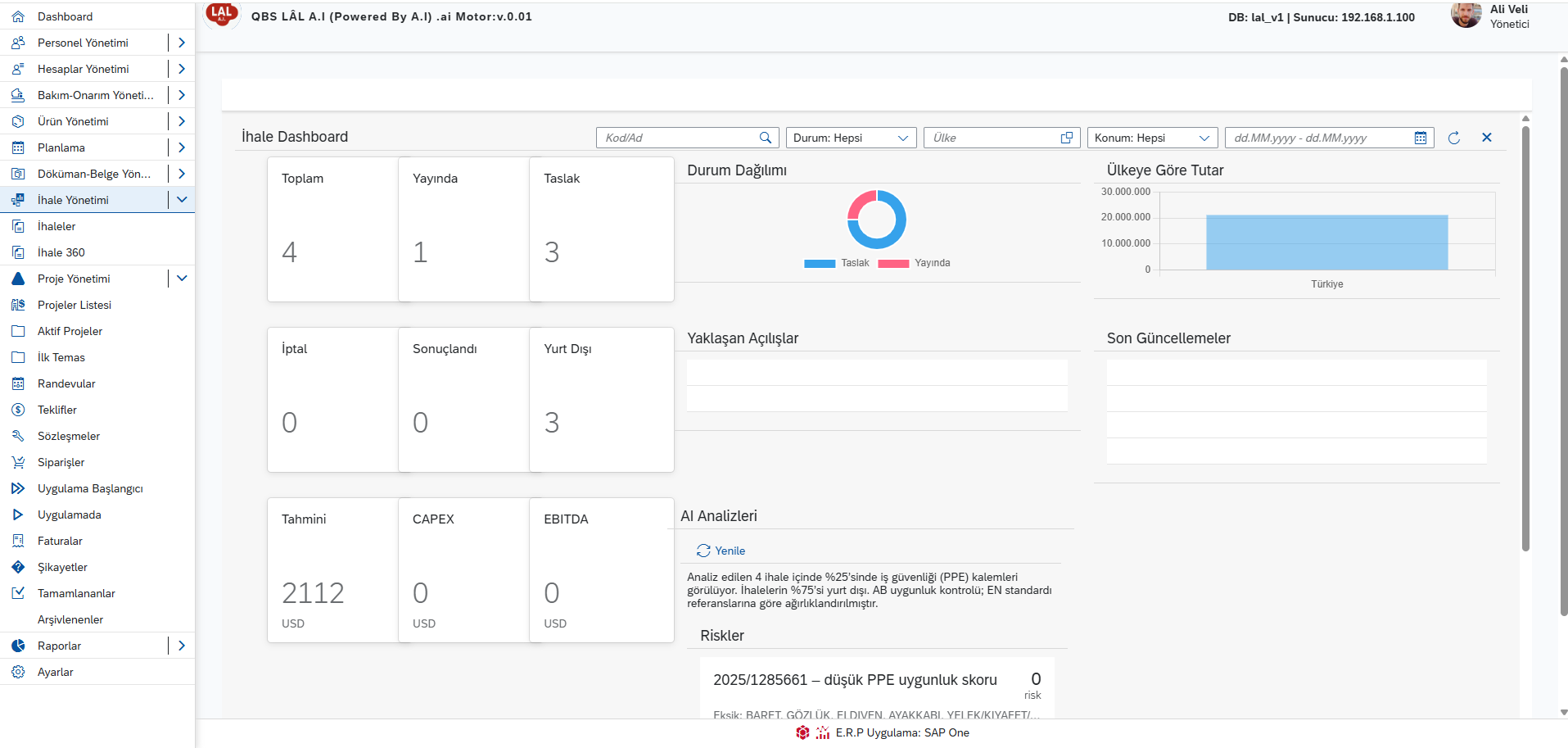Screen dimensions: 1568x748
Task: Click the Bakım-Onarım Yönetimi icon
Action: [x=18, y=95]
